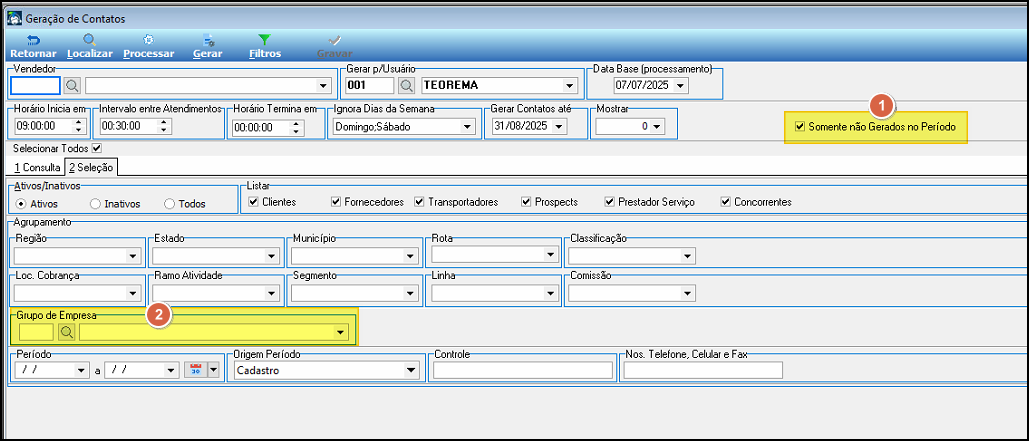This screenshot has width=1029, height=441.
Task: Select the Ativos radio button
Action: pos(21,203)
